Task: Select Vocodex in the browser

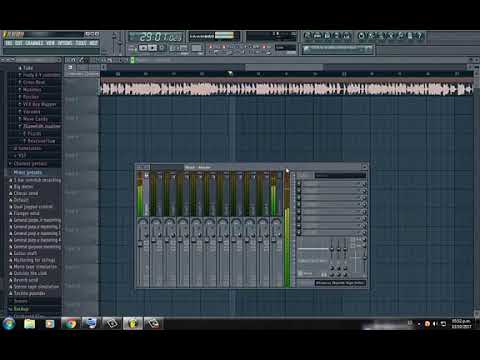Action: [x=32, y=112]
